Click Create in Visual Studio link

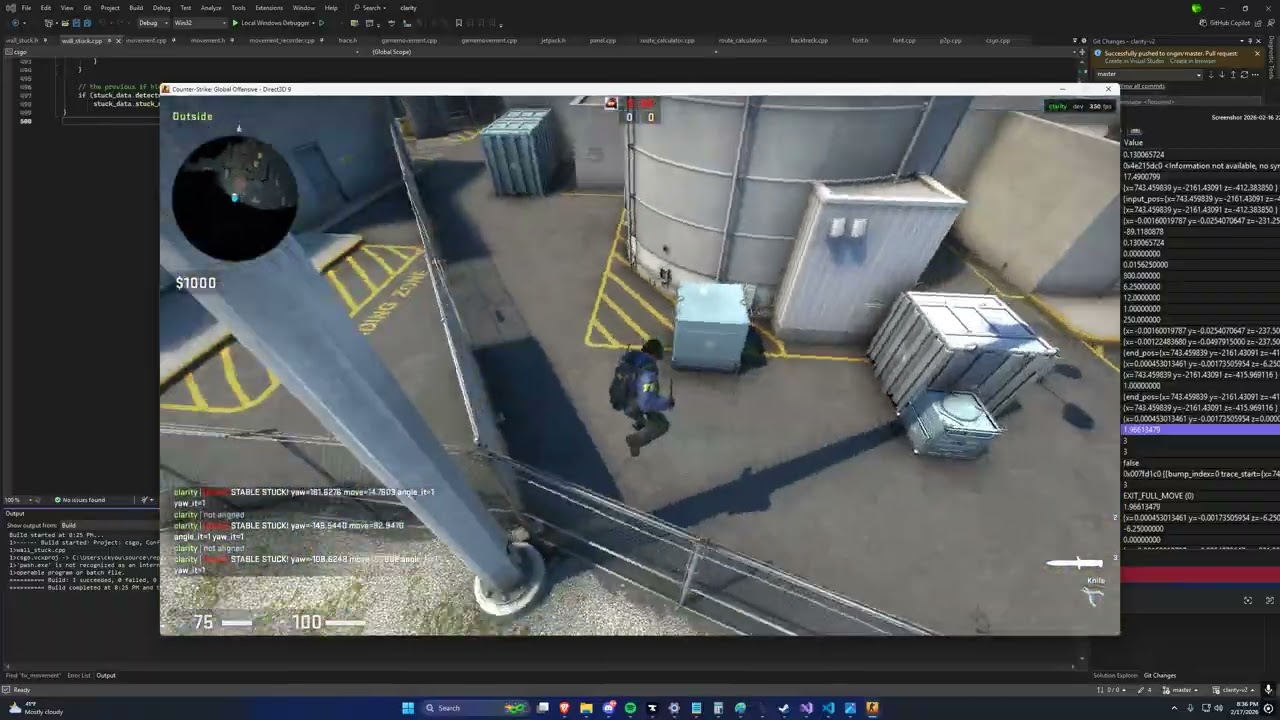pos(1134,61)
